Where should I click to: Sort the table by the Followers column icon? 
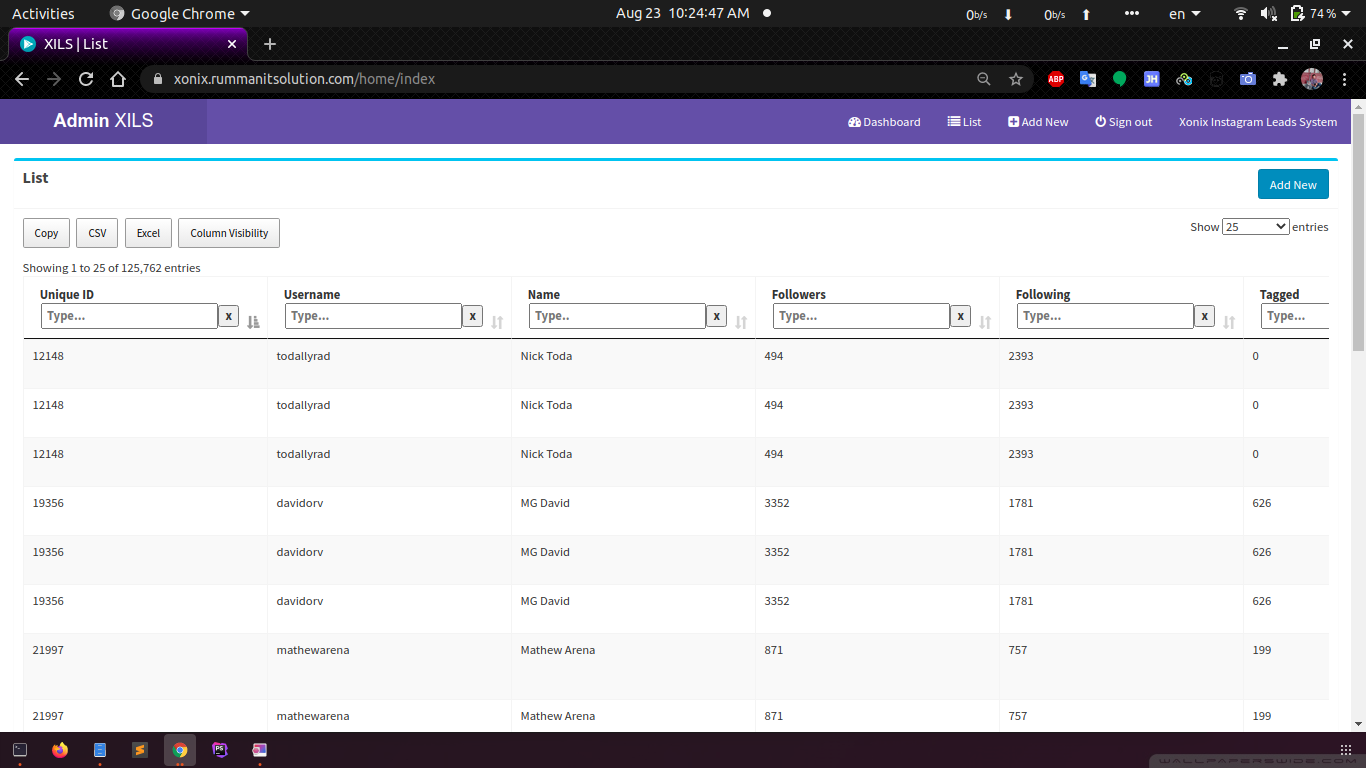tap(985, 322)
